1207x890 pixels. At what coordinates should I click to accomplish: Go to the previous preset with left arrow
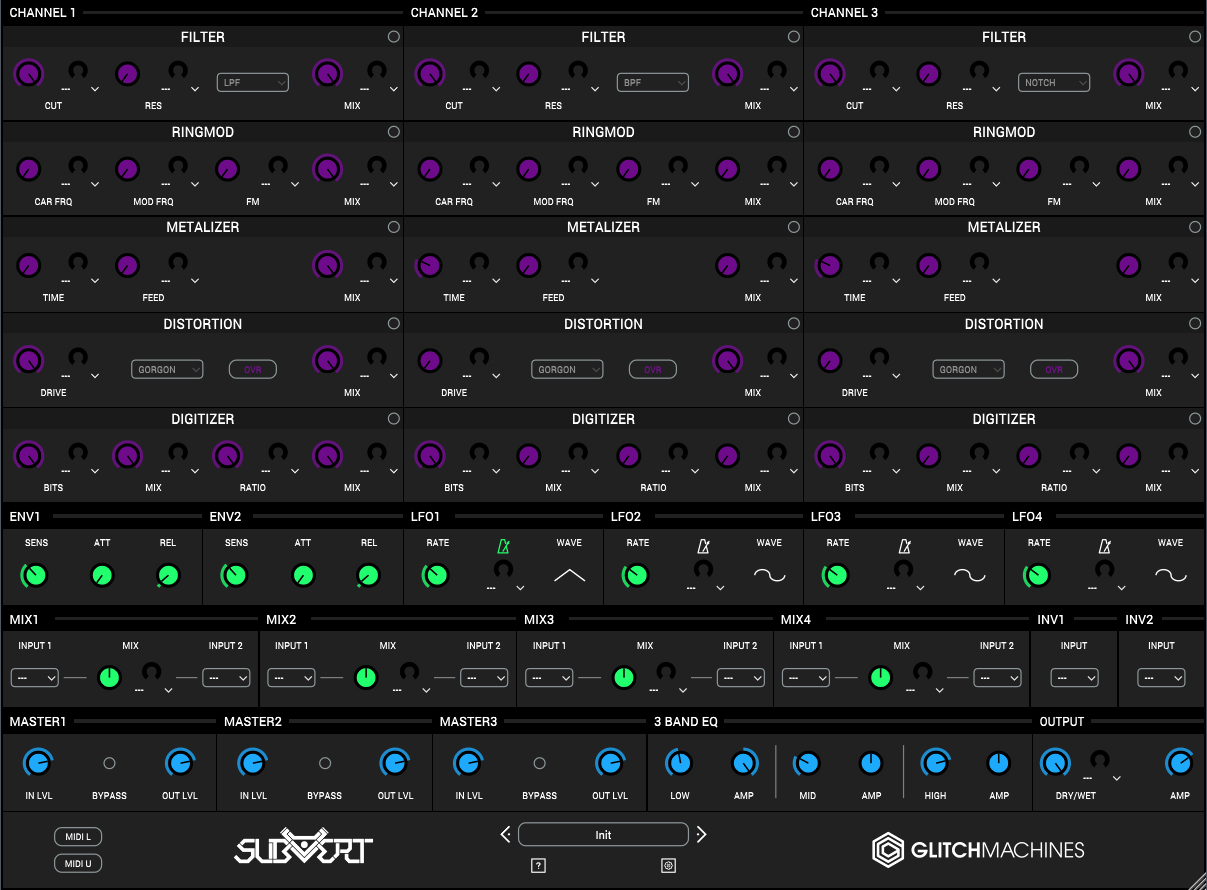tap(506, 834)
